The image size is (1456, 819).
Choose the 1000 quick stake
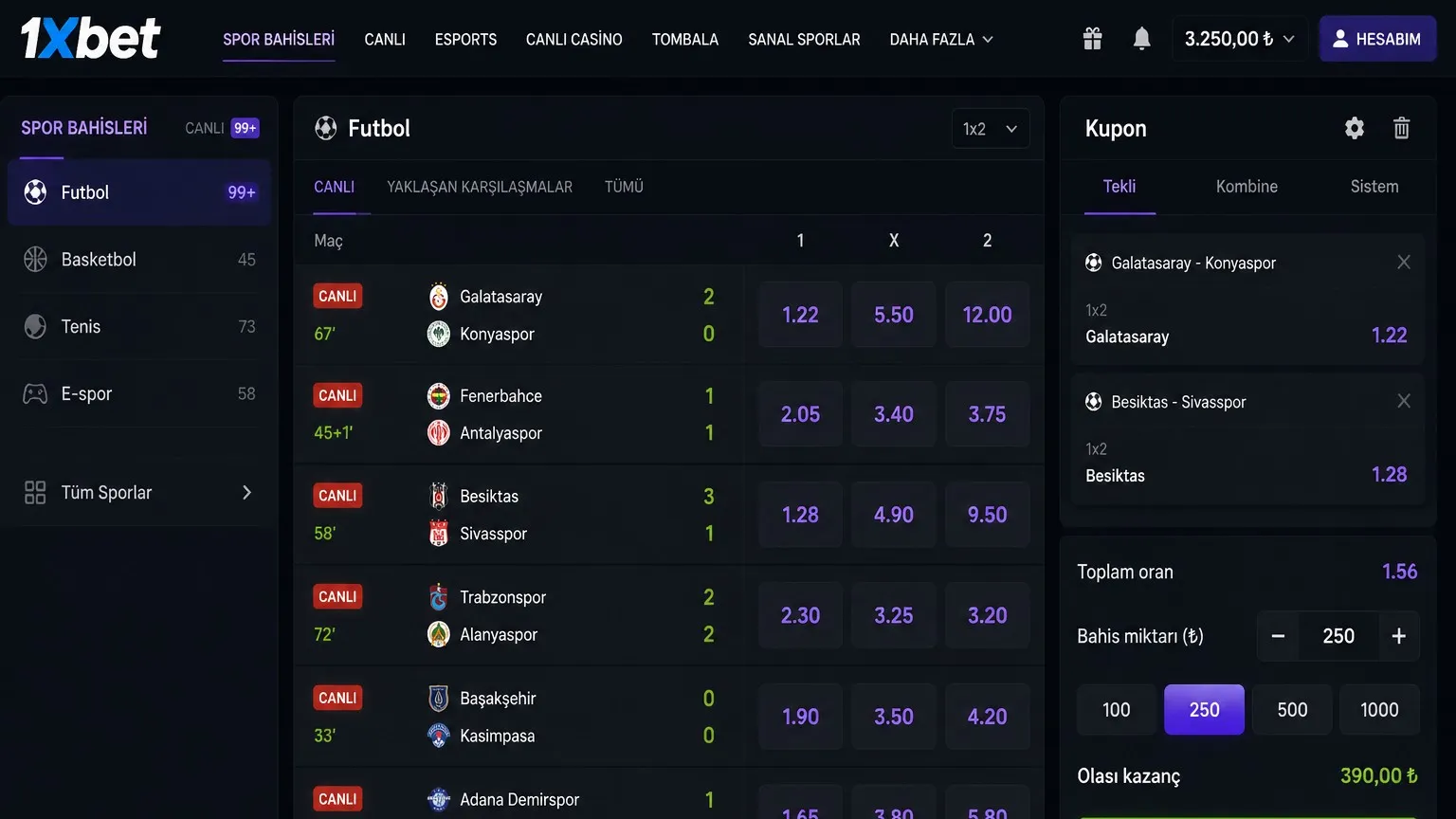[1379, 709]
